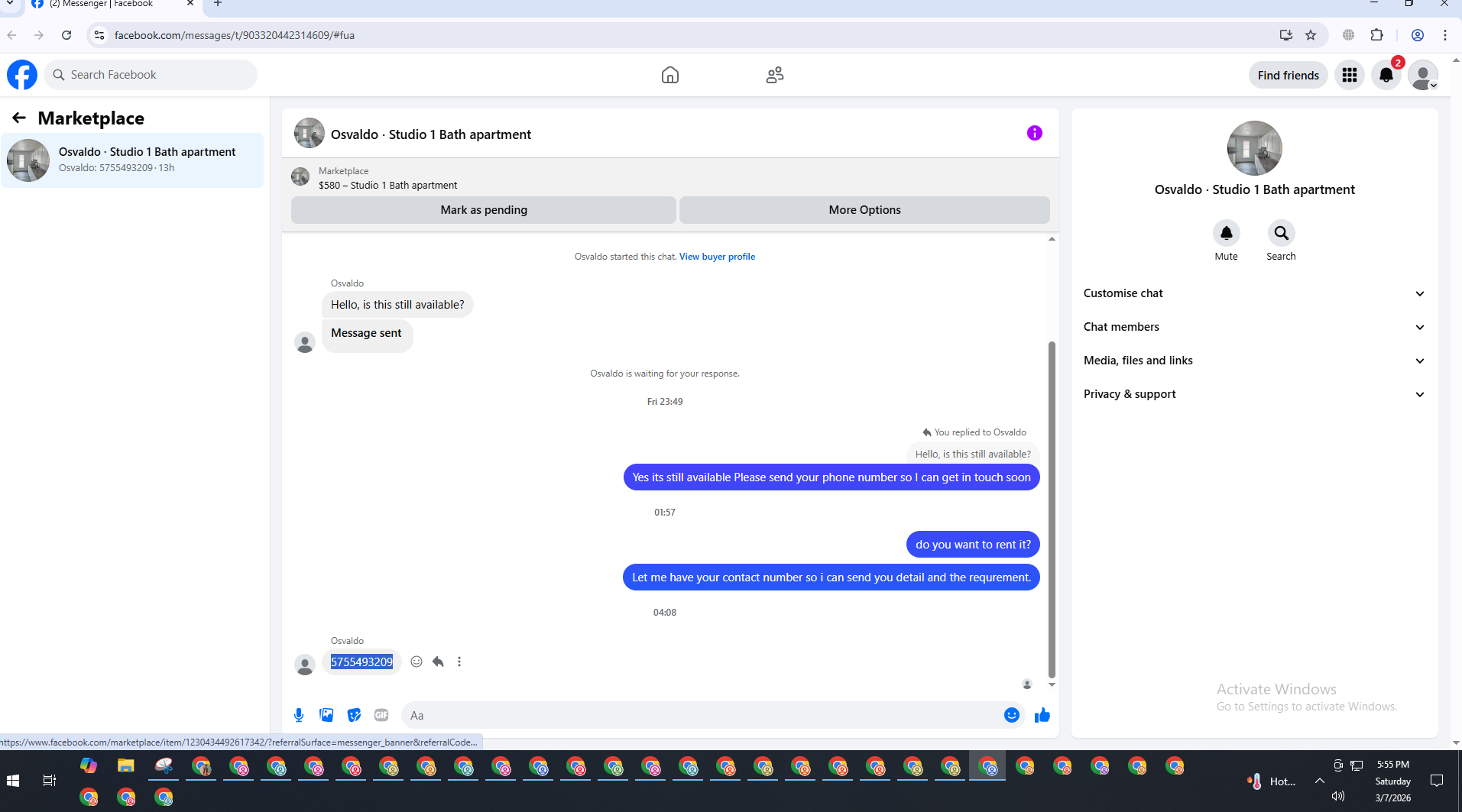Click the chat scroll down arrow
Image resolution: width=1462 pixels, height=812 pixels.
tap(1052, 684)
